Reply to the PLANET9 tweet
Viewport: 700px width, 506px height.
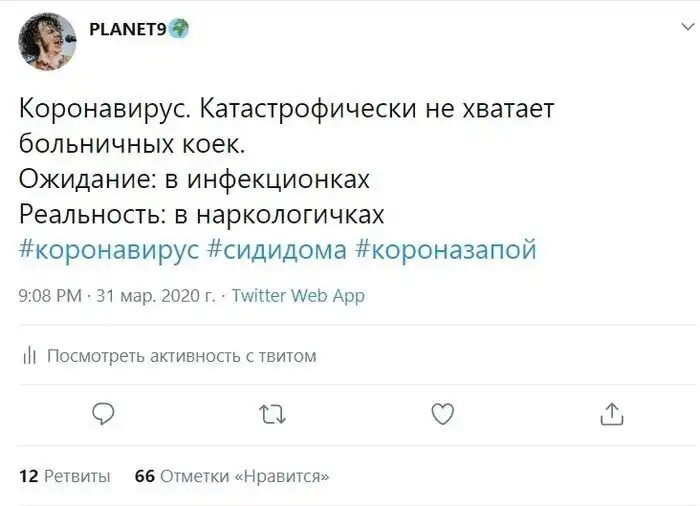point(103,413)
